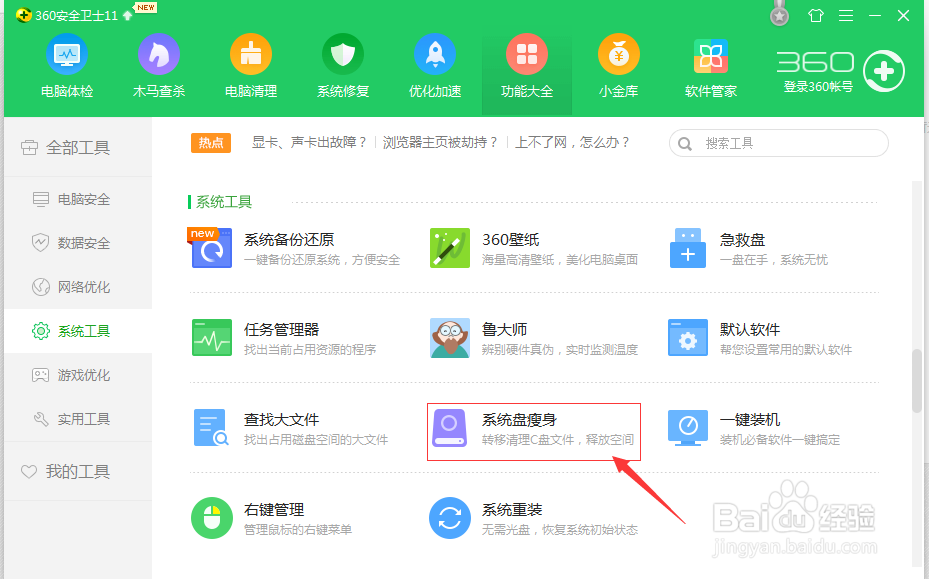The image size is (929, 579).
Task: Launch 急救盘 tool icon
Action: point(688,248)
